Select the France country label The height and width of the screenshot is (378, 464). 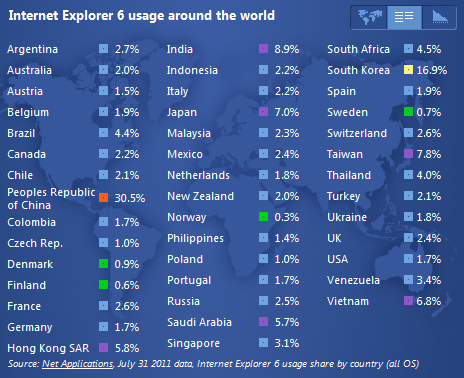point(24,306)
